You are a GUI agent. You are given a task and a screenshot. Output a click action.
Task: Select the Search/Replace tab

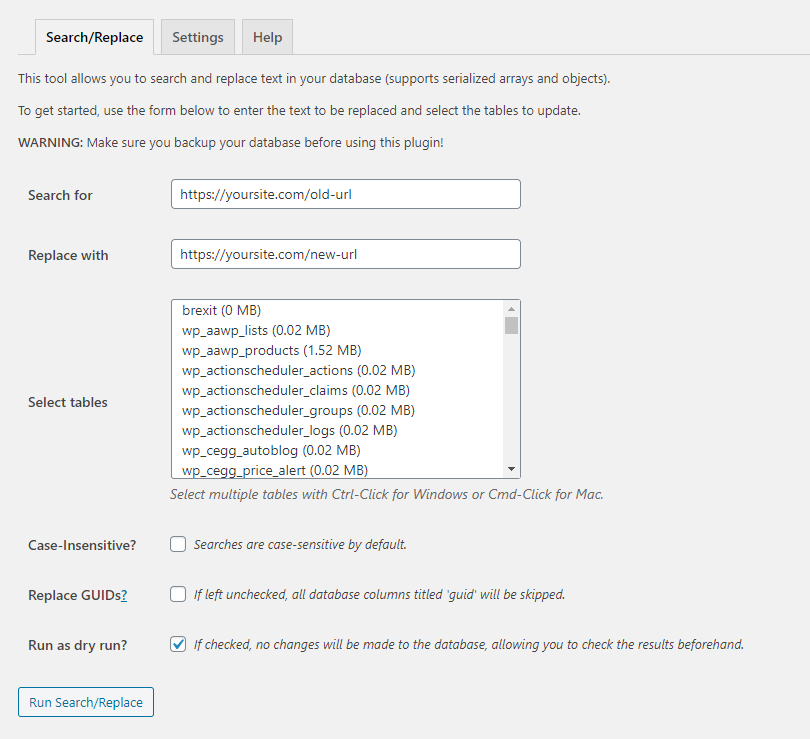[x=94, y=36]
